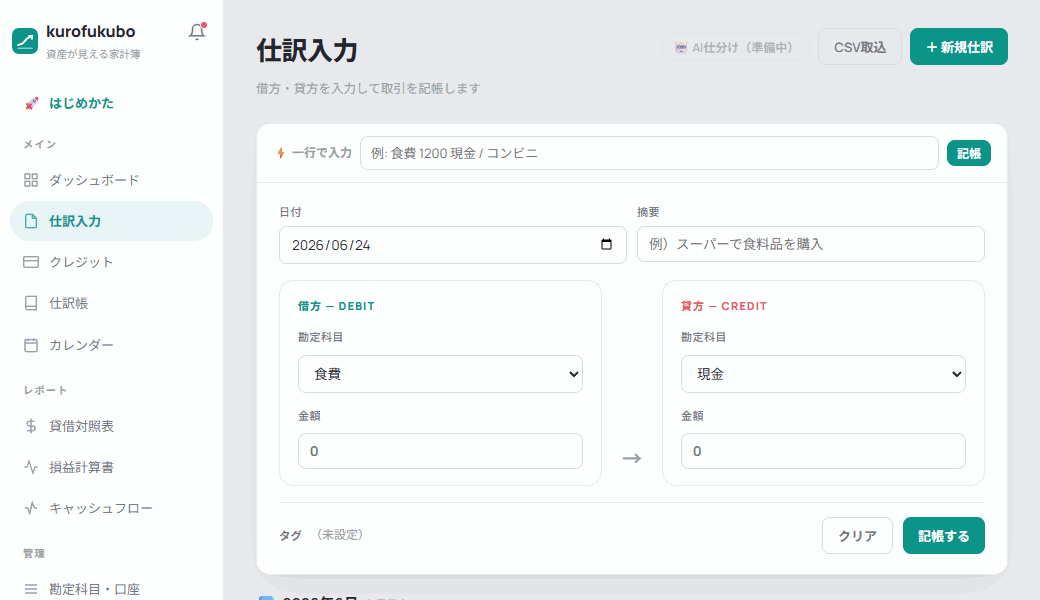Screen dimensions: 1040x600
Task: Click the dollar icon beside 貸借対照表
Action: 31,426
